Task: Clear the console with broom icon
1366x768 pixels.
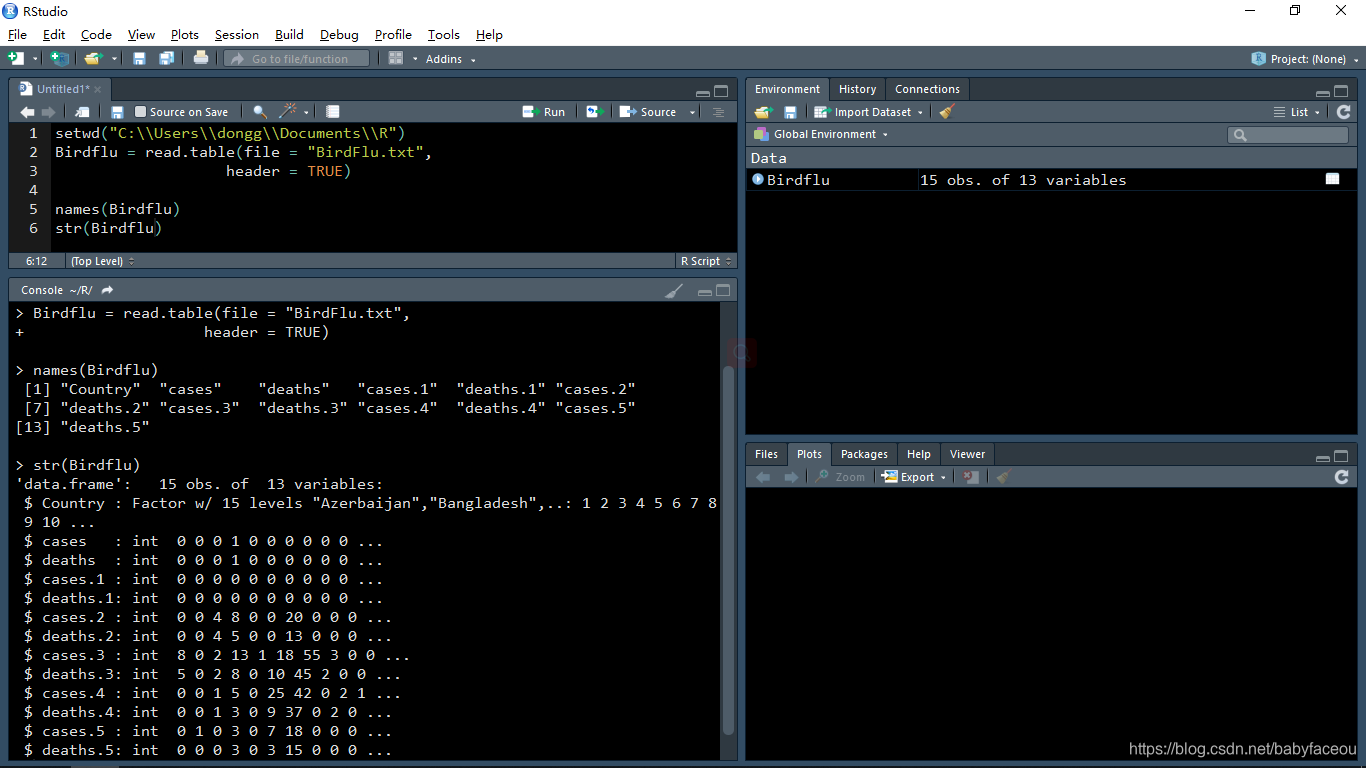Action: pos(675,290)
